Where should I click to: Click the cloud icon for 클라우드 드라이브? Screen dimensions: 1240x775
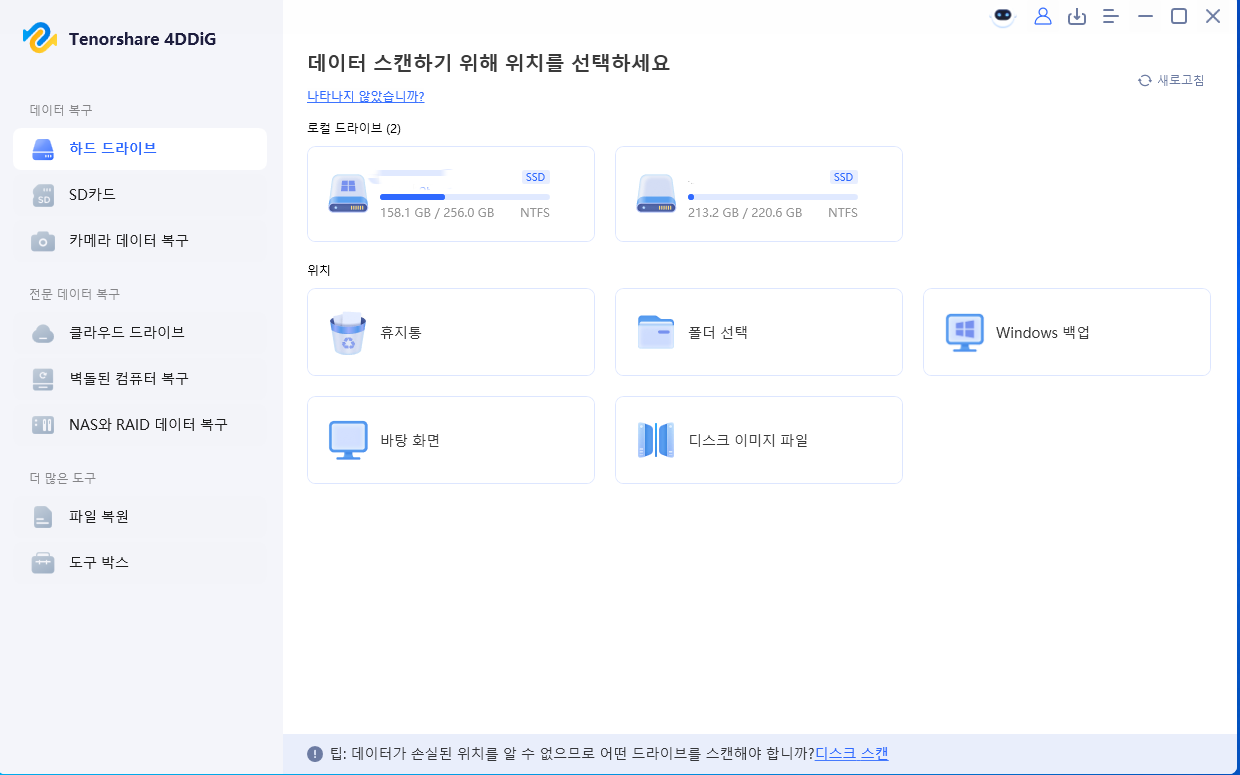(43, 333)
